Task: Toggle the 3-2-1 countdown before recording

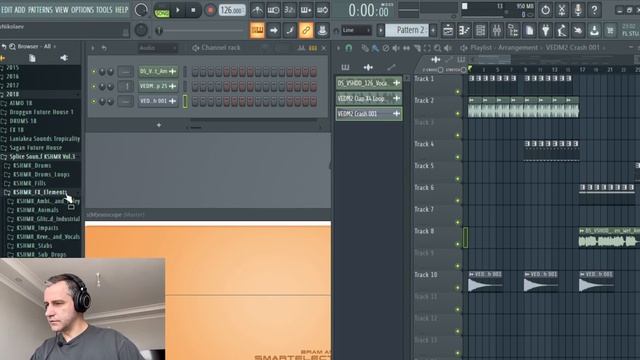Action: (x=289, y=10)
